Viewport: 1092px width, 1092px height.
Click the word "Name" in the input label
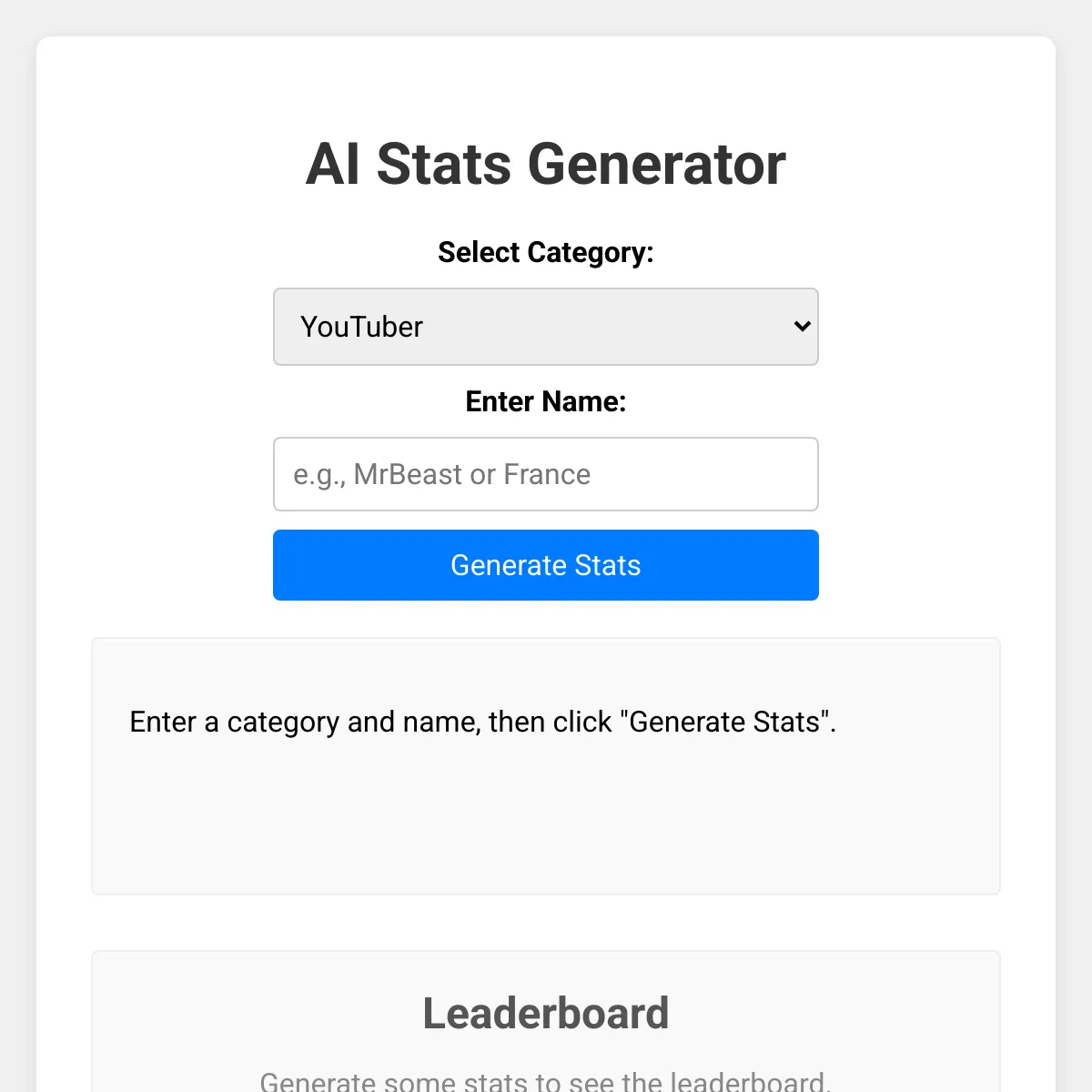[x=582, y=401]
